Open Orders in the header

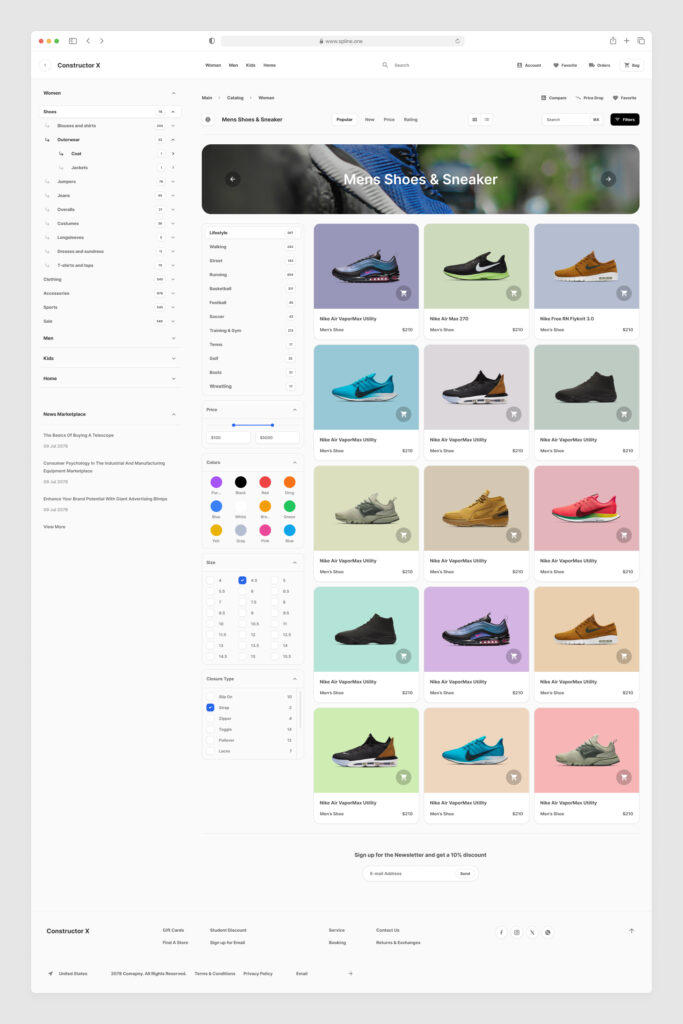[x=599, y=65]
